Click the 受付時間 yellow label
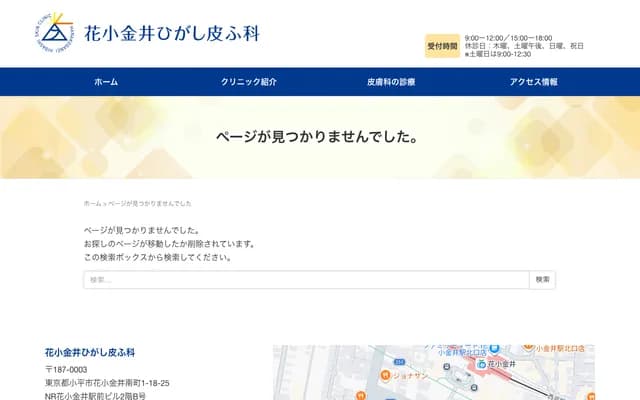 (442, 46)
